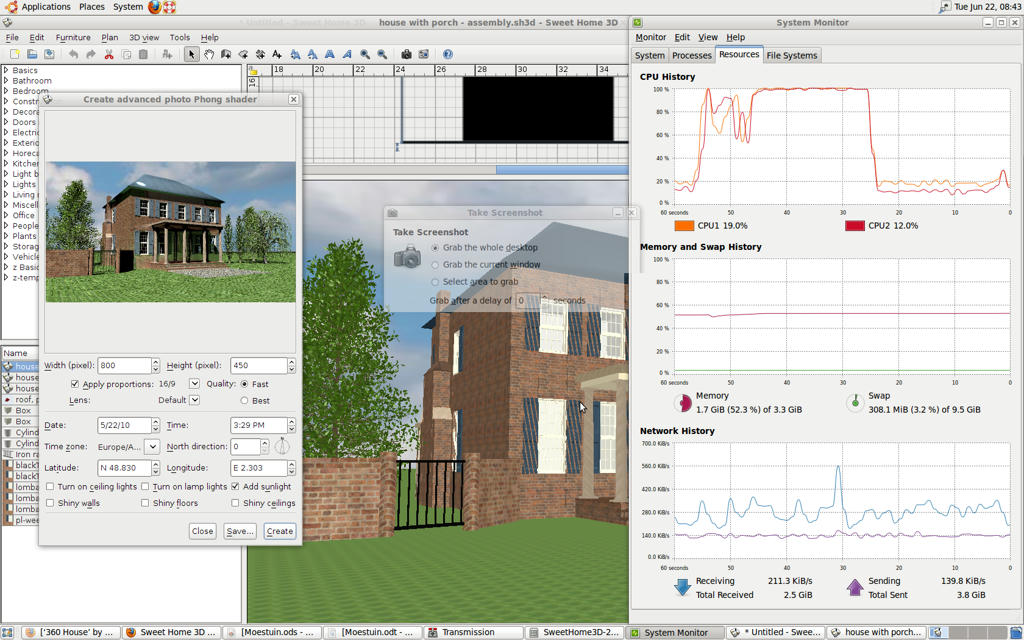Toggle the Apply proportions checkbox
Viewport: 1024px width, 640px height.
[x=74, y=384]
